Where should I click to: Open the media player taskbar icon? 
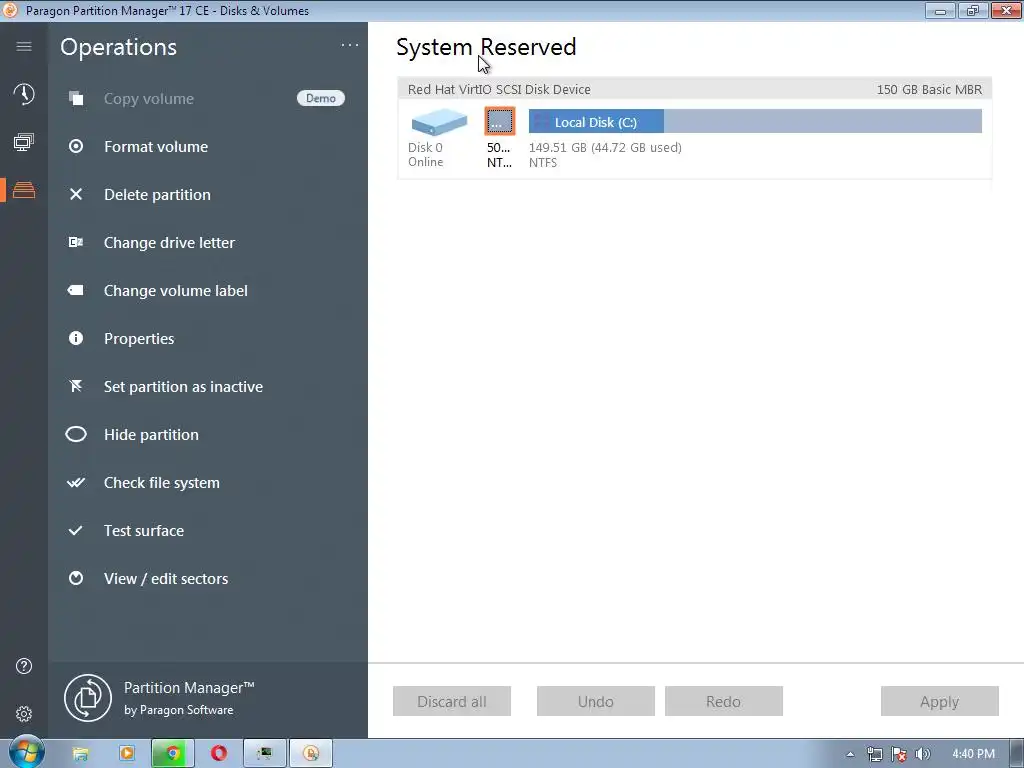(127, 754)
